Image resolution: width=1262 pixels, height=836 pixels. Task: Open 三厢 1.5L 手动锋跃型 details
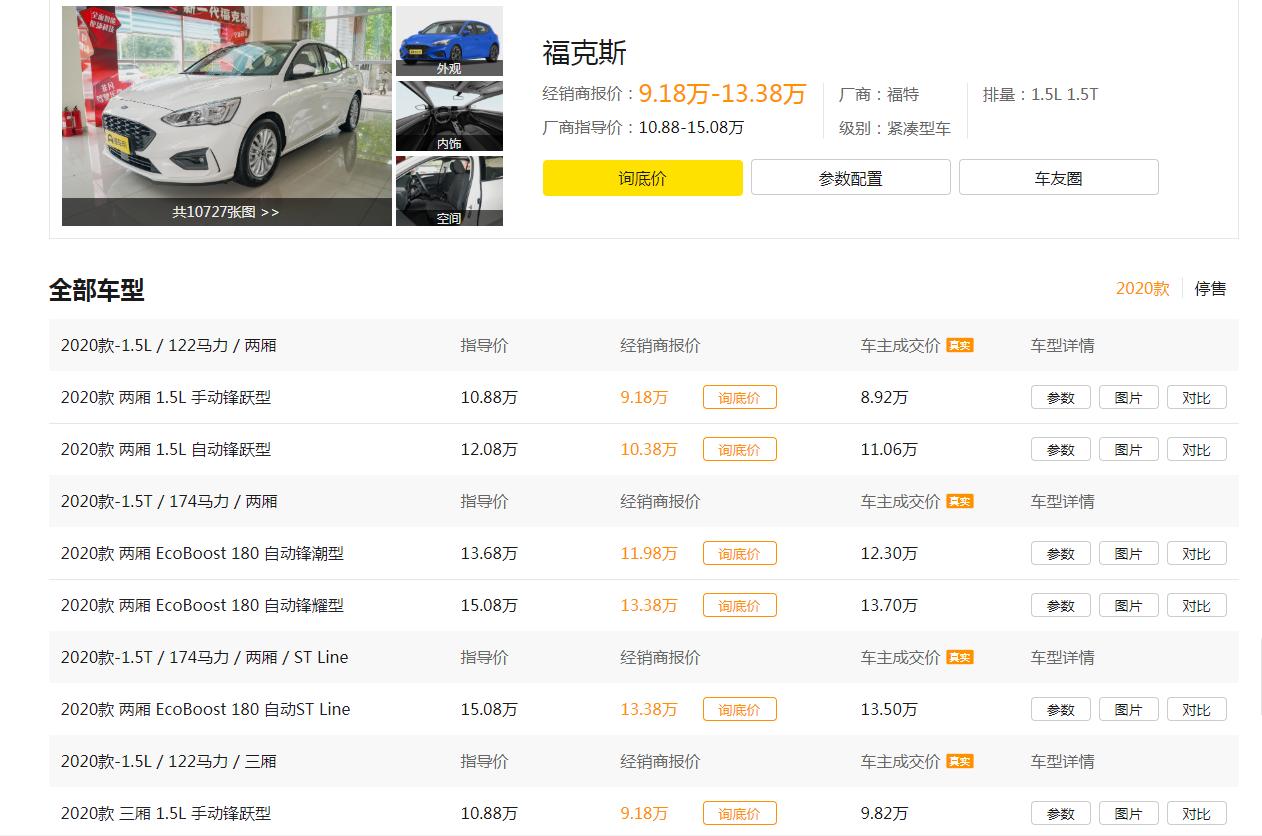pos(166,813)
